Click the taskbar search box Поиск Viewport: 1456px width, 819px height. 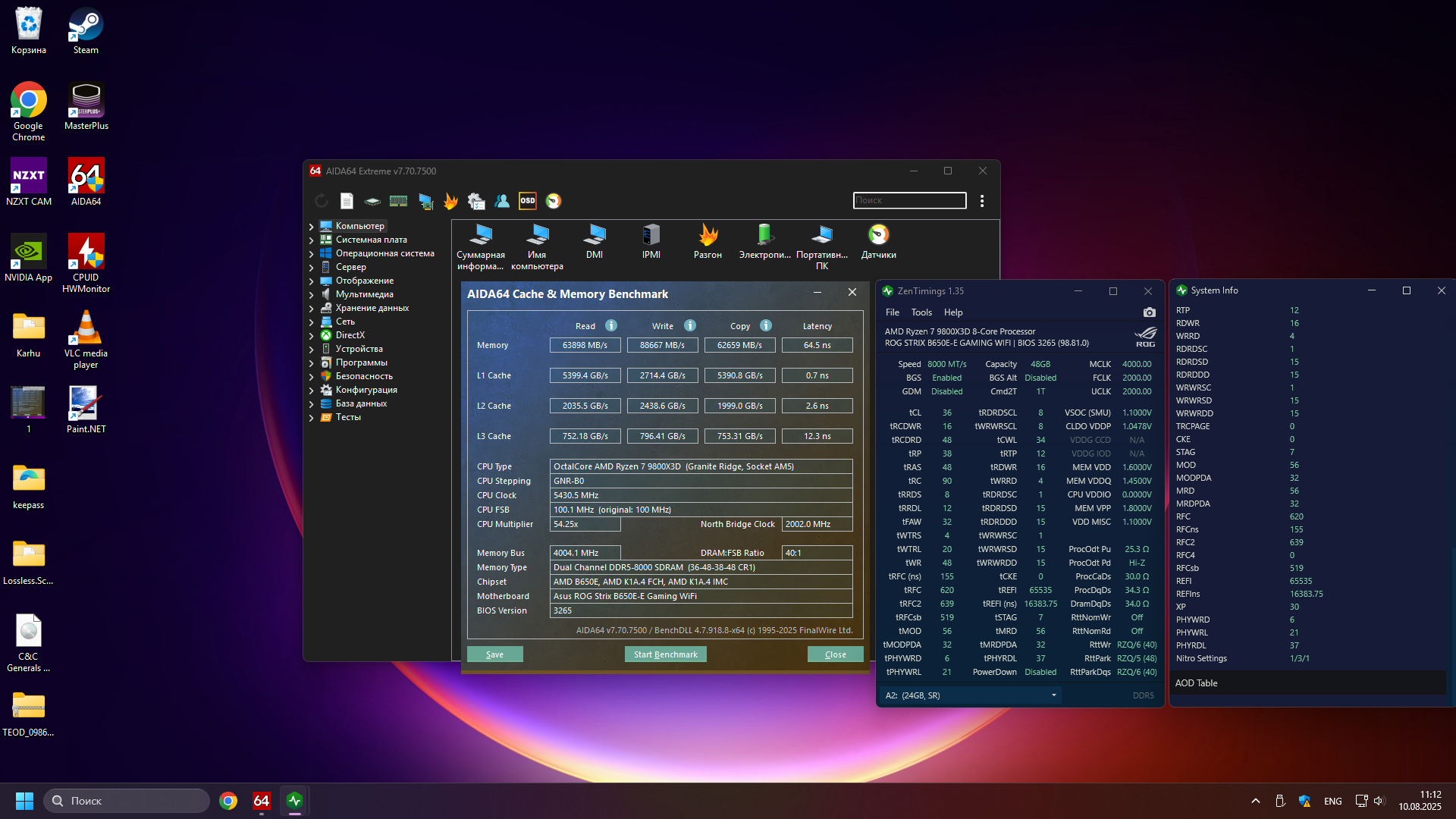coord(127,801)
